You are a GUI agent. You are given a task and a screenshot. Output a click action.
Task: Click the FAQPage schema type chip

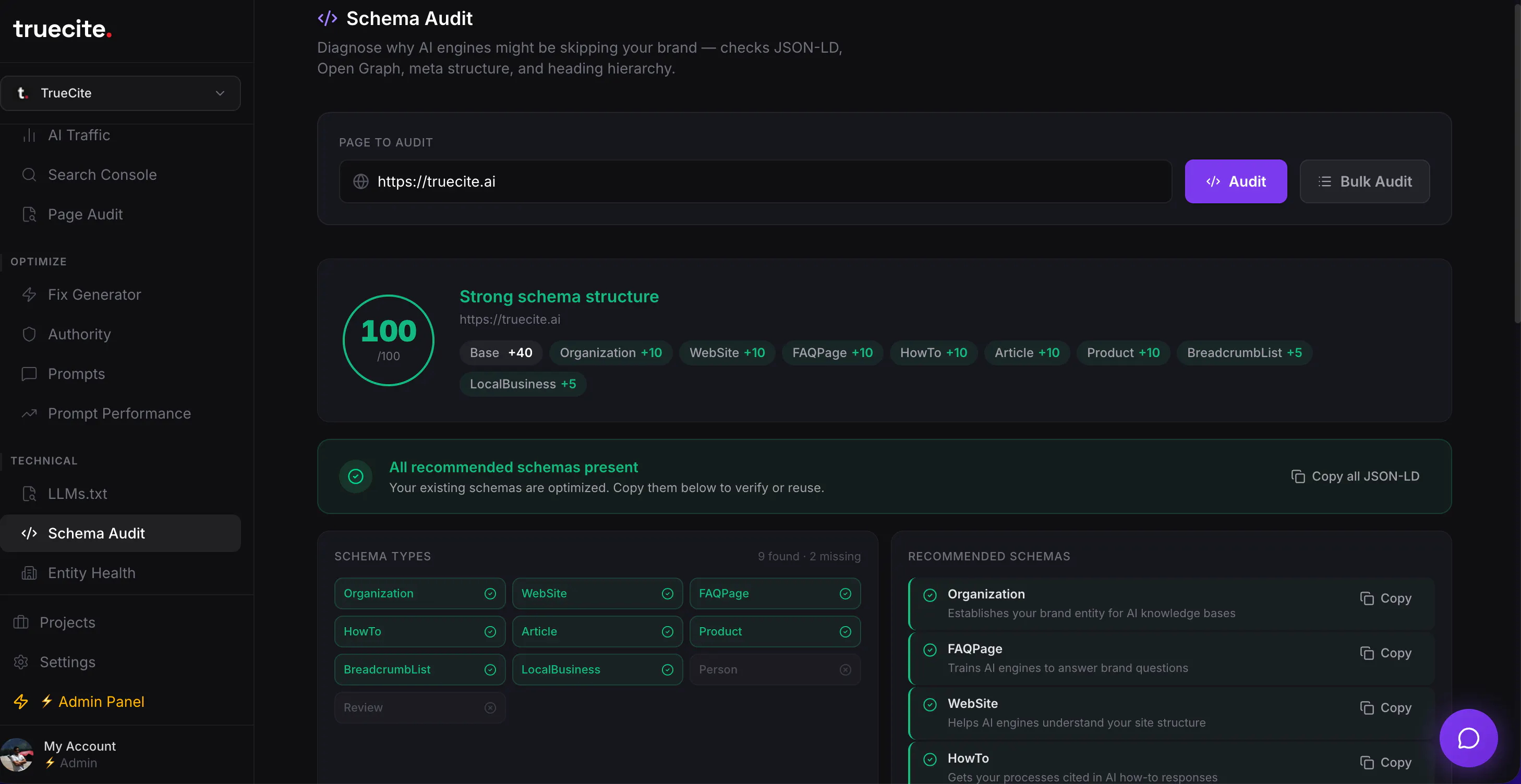coord(775,593)
